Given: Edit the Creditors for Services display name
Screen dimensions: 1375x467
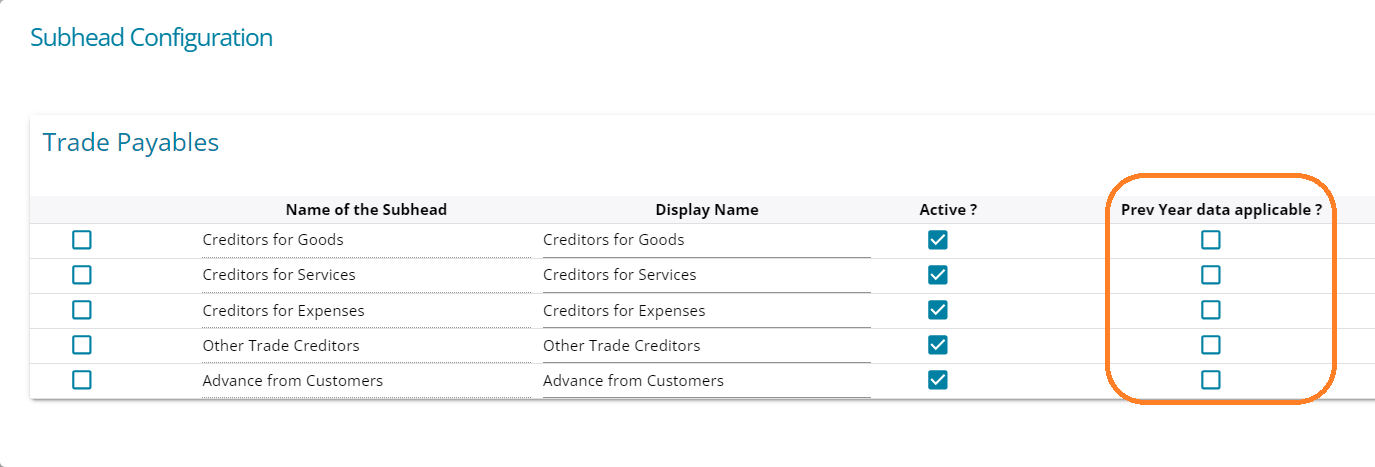Looking at the screenshot, I should tap(706, 275).
